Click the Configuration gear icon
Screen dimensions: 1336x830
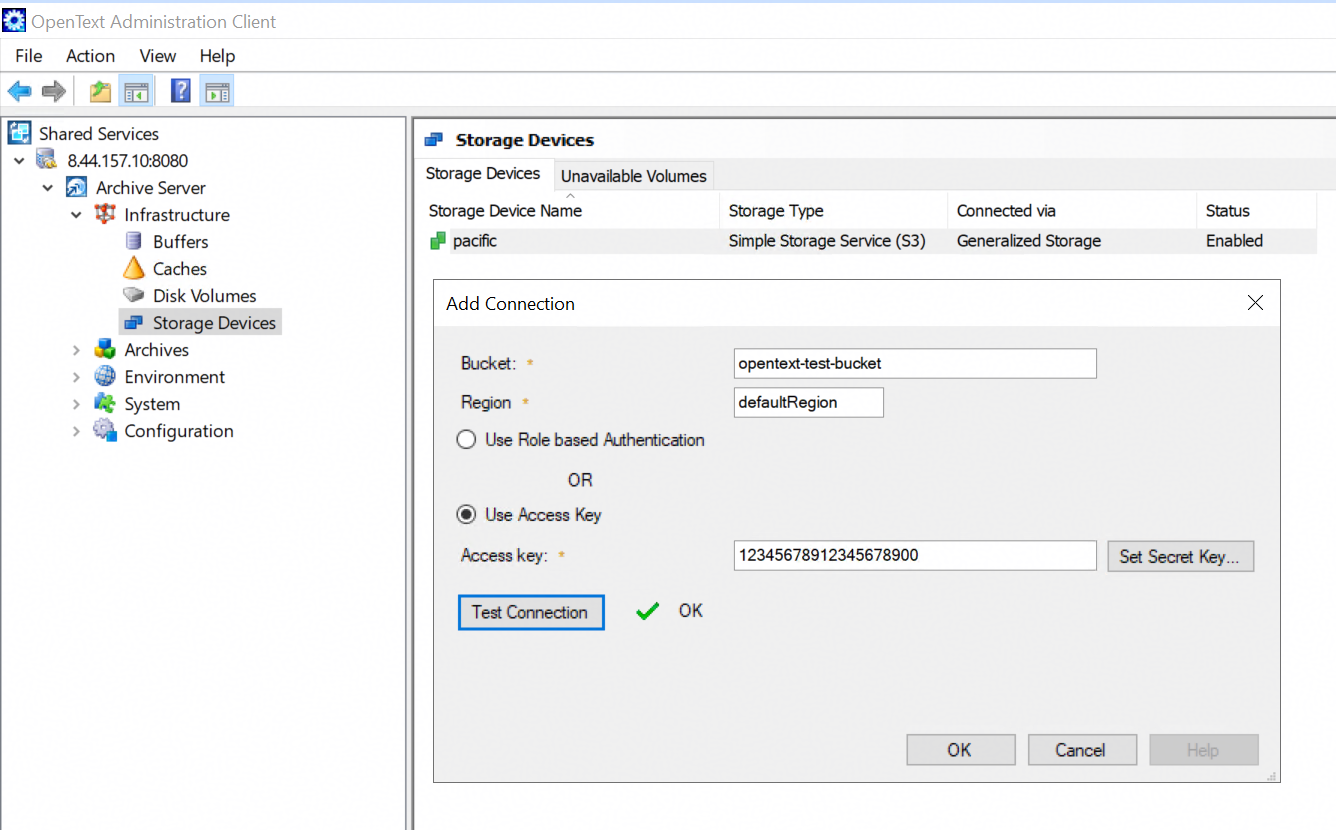point(104,430)
